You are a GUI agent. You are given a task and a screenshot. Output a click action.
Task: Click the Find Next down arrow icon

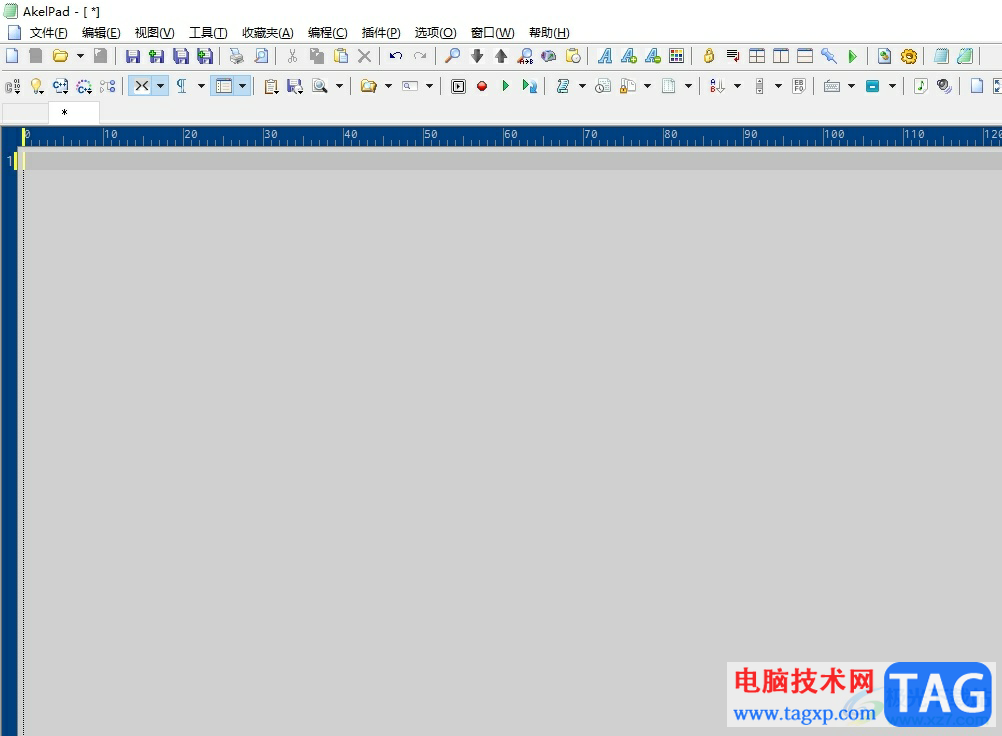[477, 56]
